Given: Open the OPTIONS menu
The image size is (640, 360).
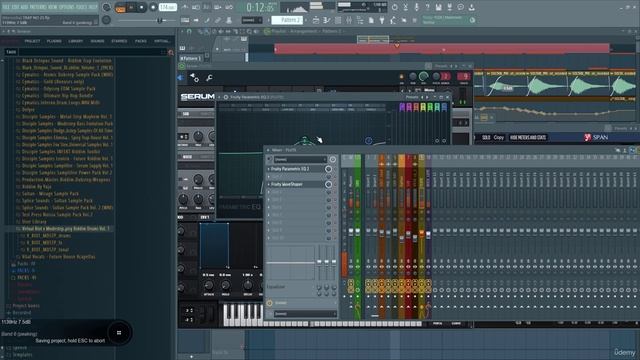Looking at the screenshot, I should (x=67, y=7).
